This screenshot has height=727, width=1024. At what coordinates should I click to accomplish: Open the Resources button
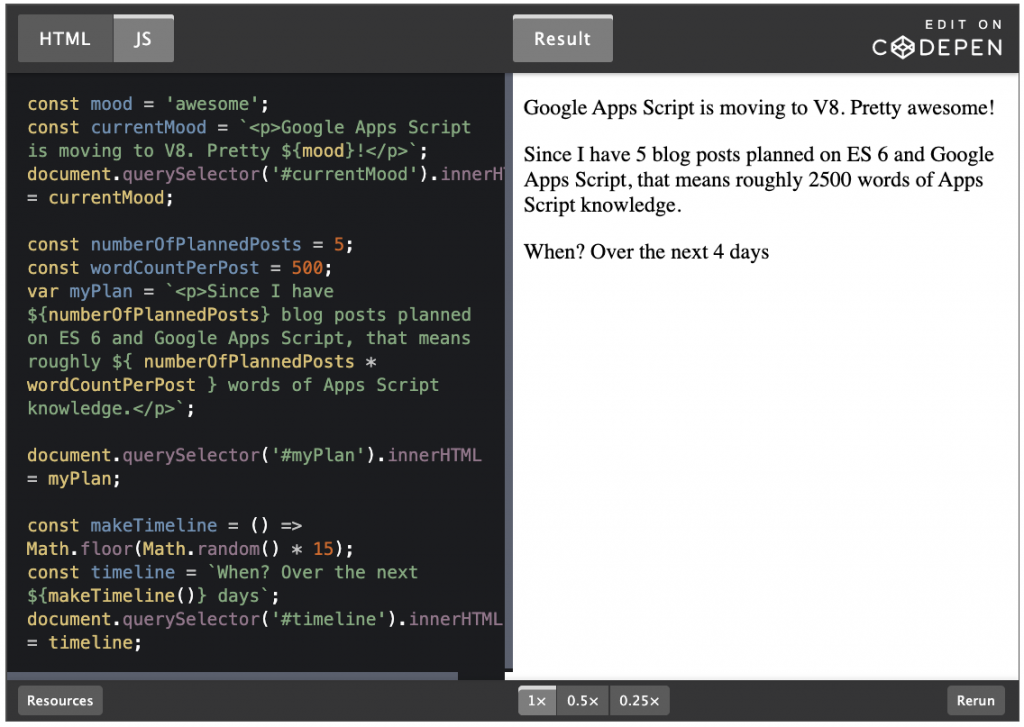point(60,700)
